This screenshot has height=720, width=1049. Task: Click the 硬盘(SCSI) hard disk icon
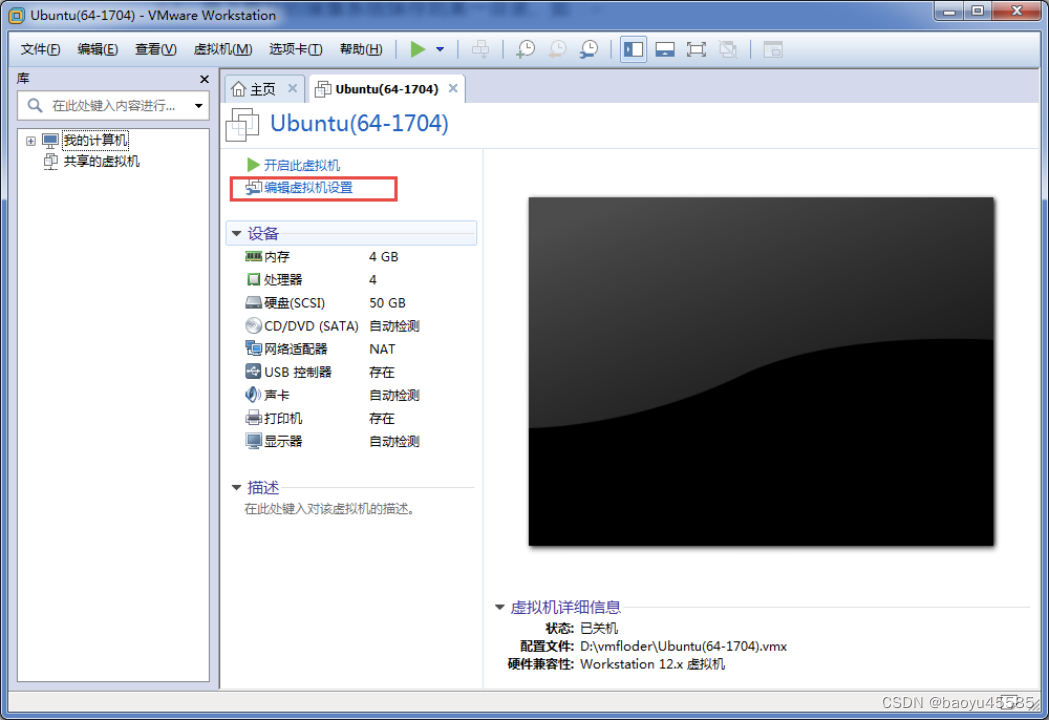(x=253, y=302)
